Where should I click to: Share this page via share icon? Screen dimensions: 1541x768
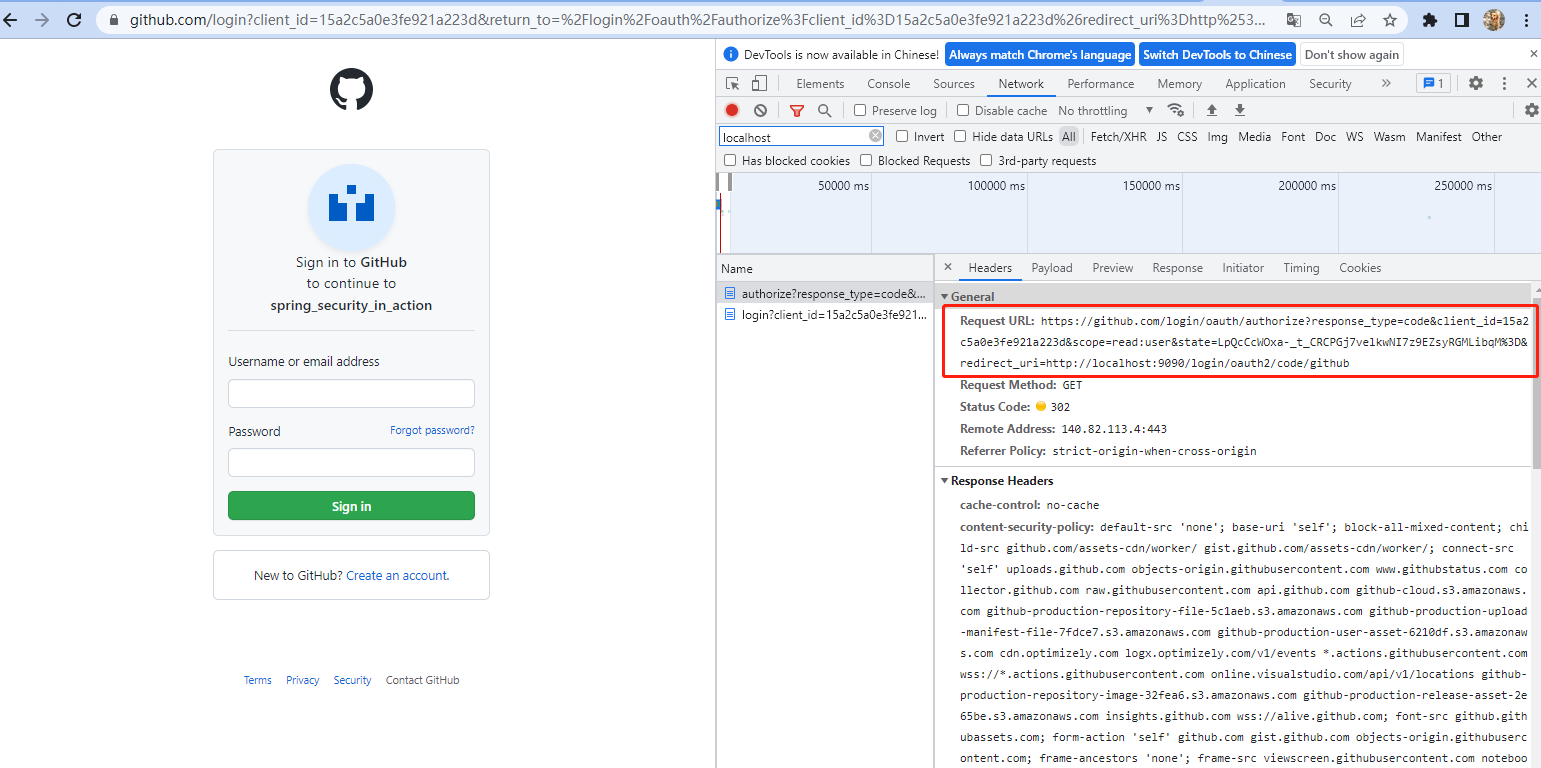1357,20
